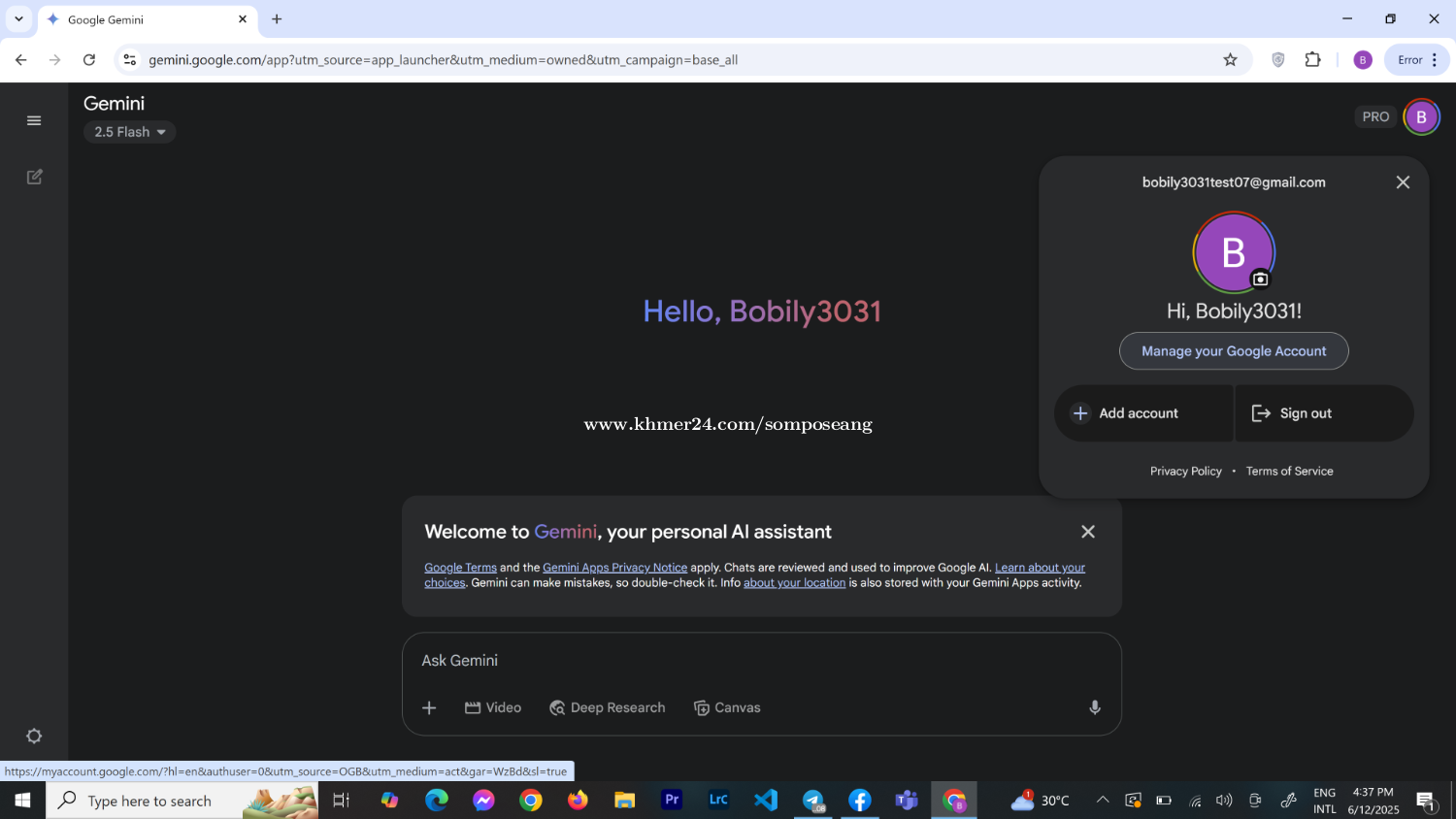Screen dimensions: 1456x819
Task: Open the Terms of Service link
Action: (1289, 472)
